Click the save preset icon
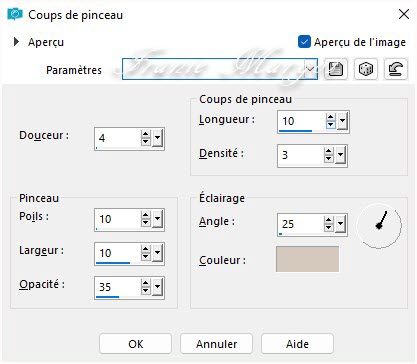 336,69
